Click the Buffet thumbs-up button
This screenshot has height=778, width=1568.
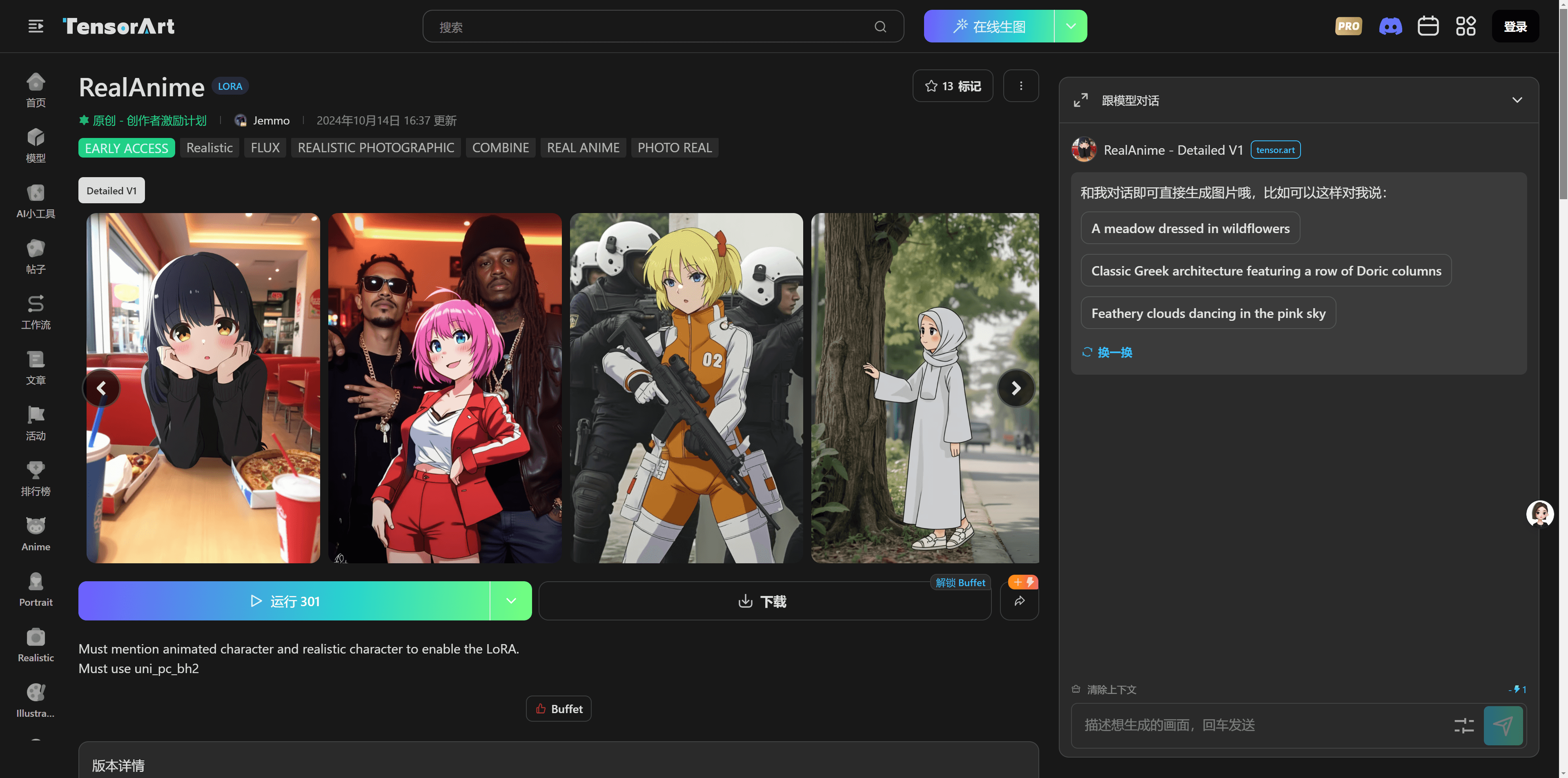(559, 709)
